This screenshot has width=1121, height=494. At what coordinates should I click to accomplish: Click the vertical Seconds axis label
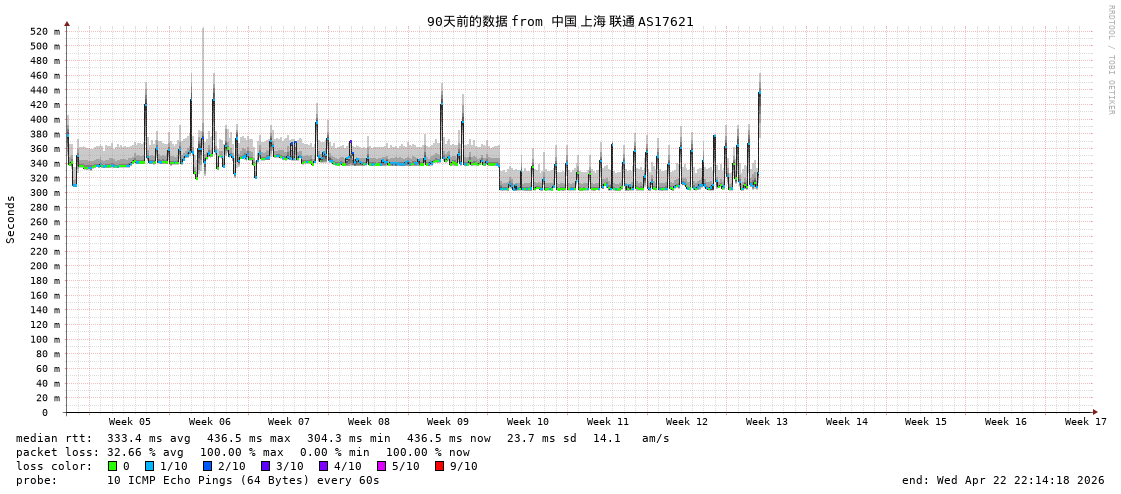(x=11, y=219)
